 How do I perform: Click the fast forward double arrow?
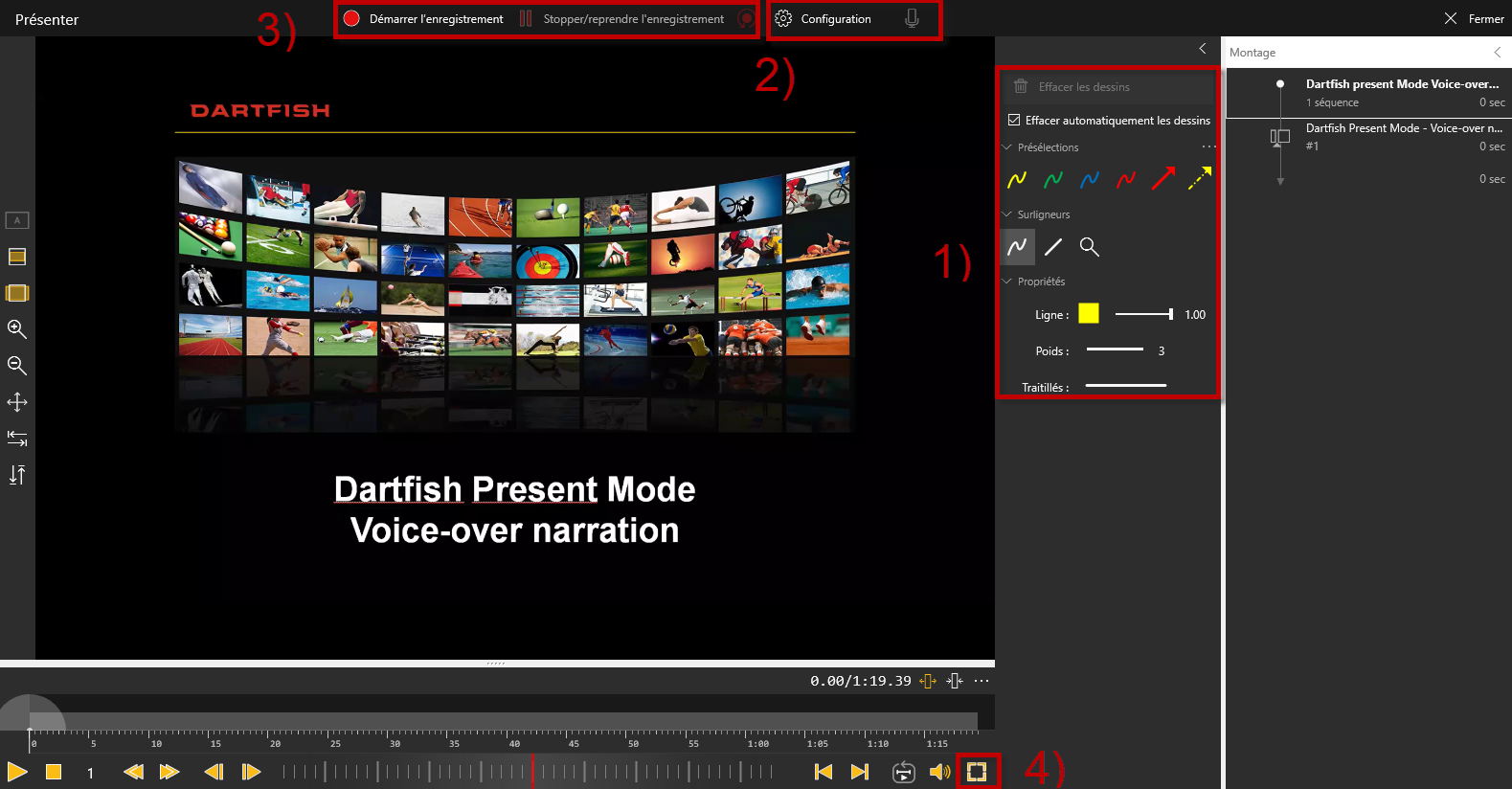point(169,772)
